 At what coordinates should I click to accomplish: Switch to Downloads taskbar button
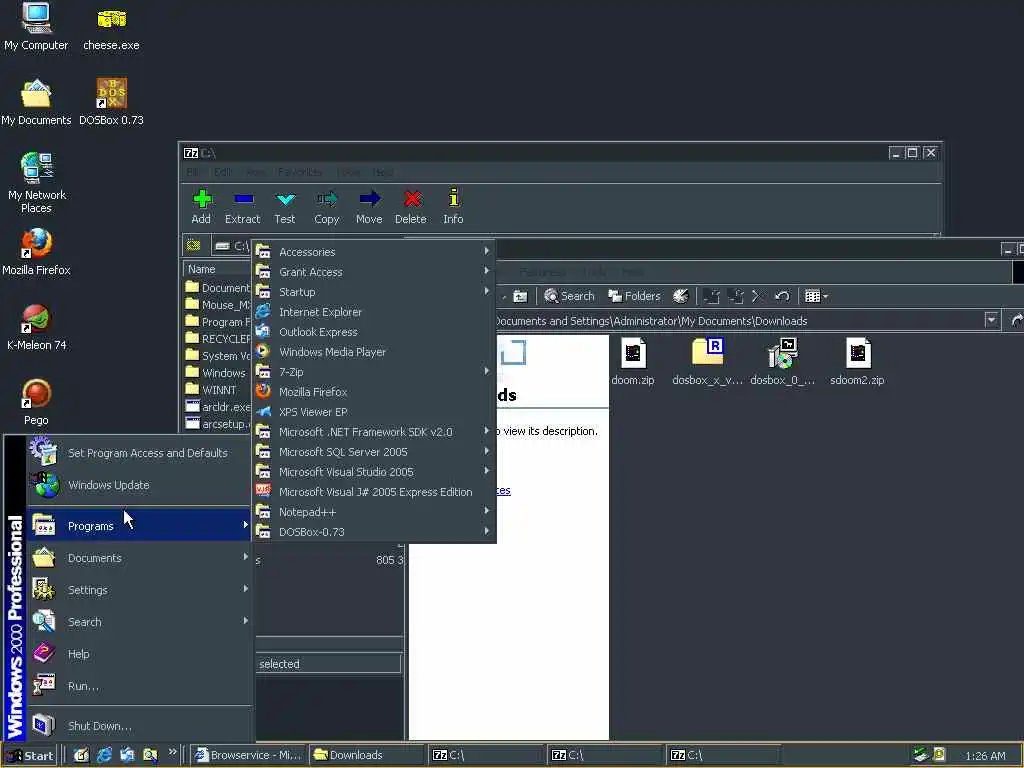[366, 755]
